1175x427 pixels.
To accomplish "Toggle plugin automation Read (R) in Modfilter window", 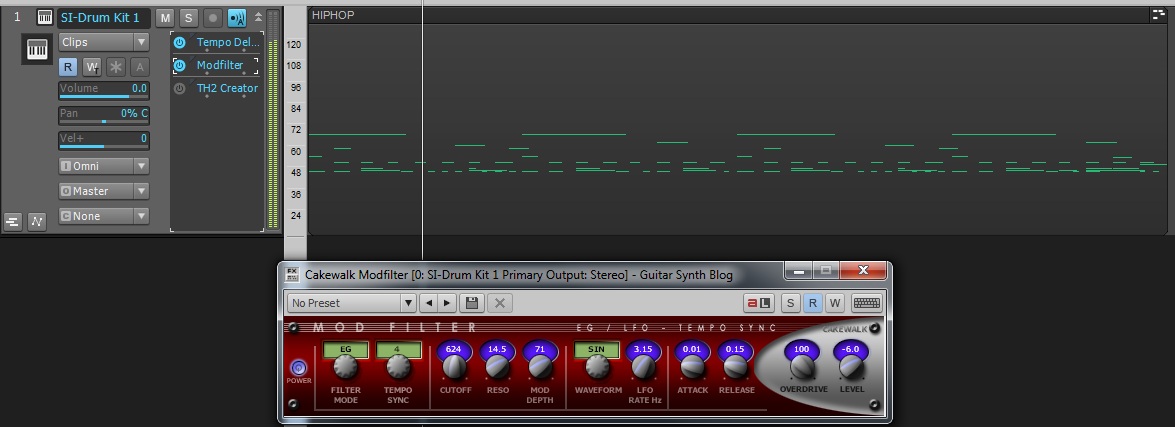I will (812, 303).
